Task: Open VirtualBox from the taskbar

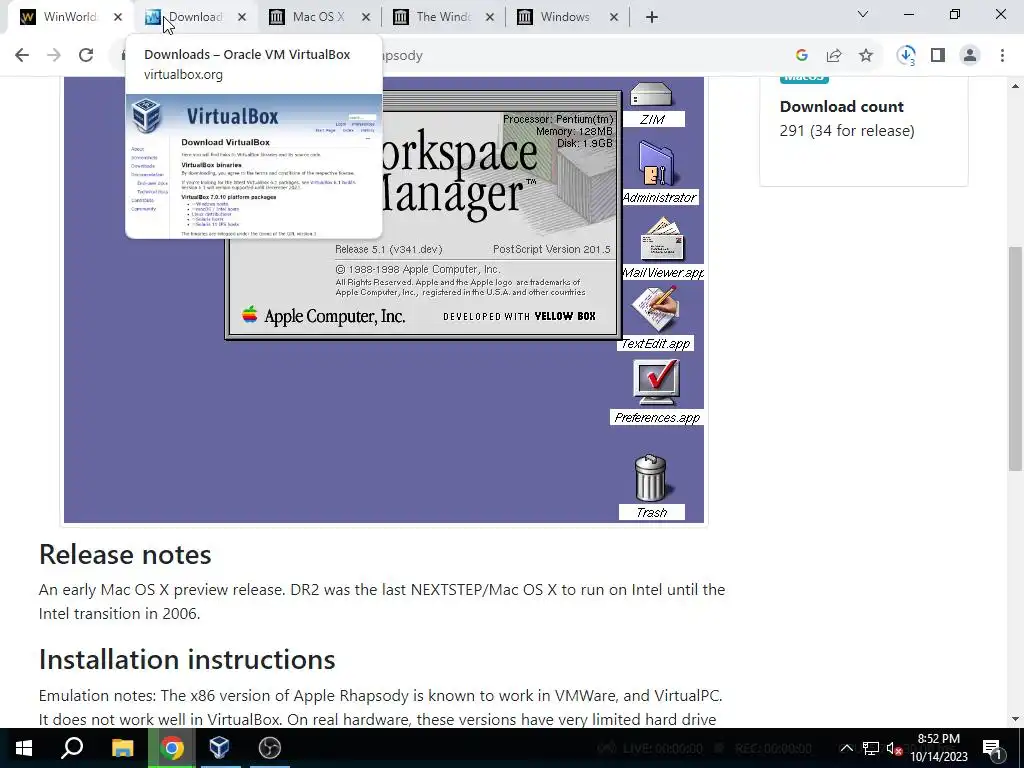Action: point(219,748)
